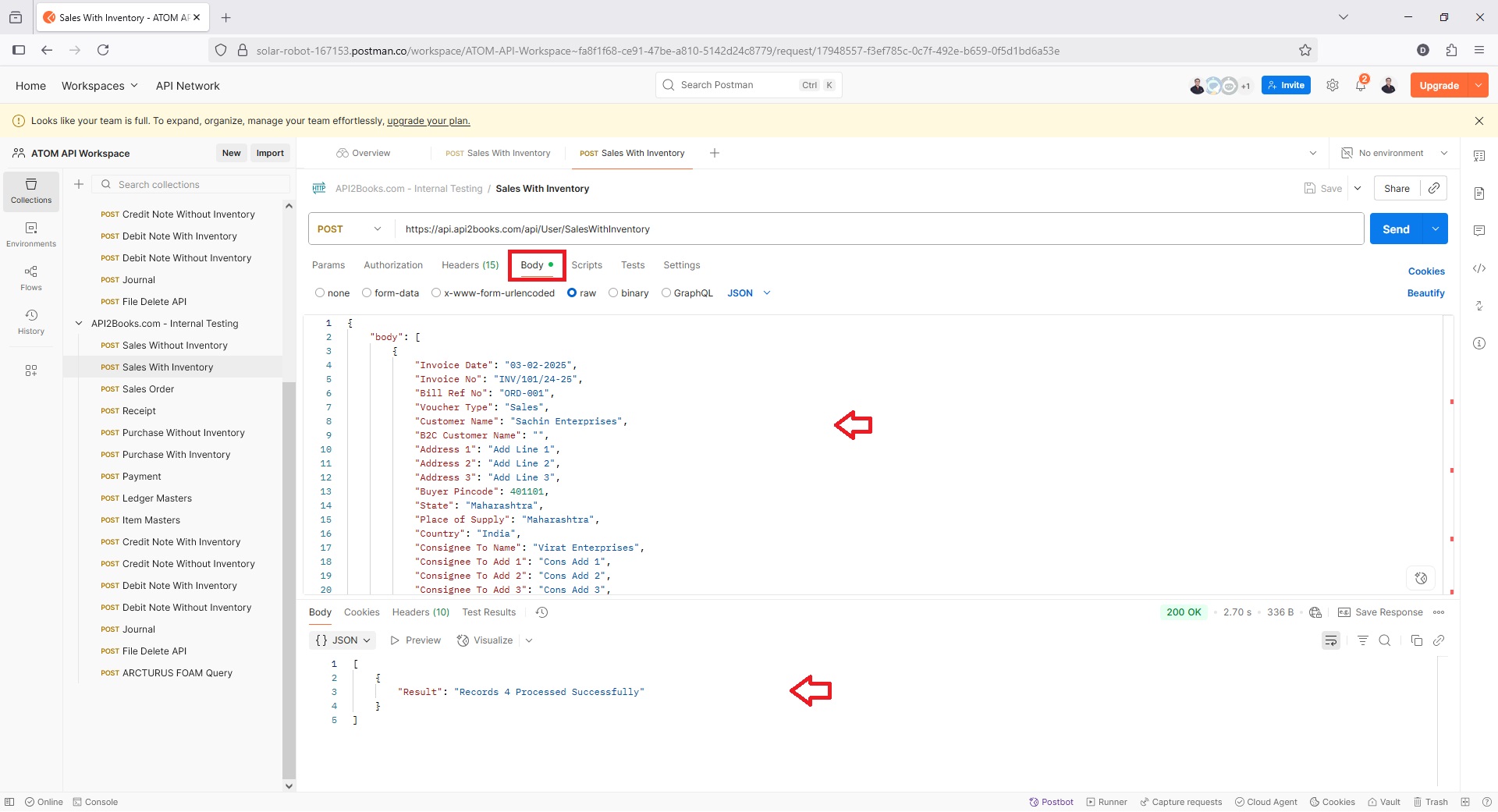Viewport: 1498px width, 812px height.
Task: Open the Upgrade dropdown arrow
Action: pos(1478,85)
